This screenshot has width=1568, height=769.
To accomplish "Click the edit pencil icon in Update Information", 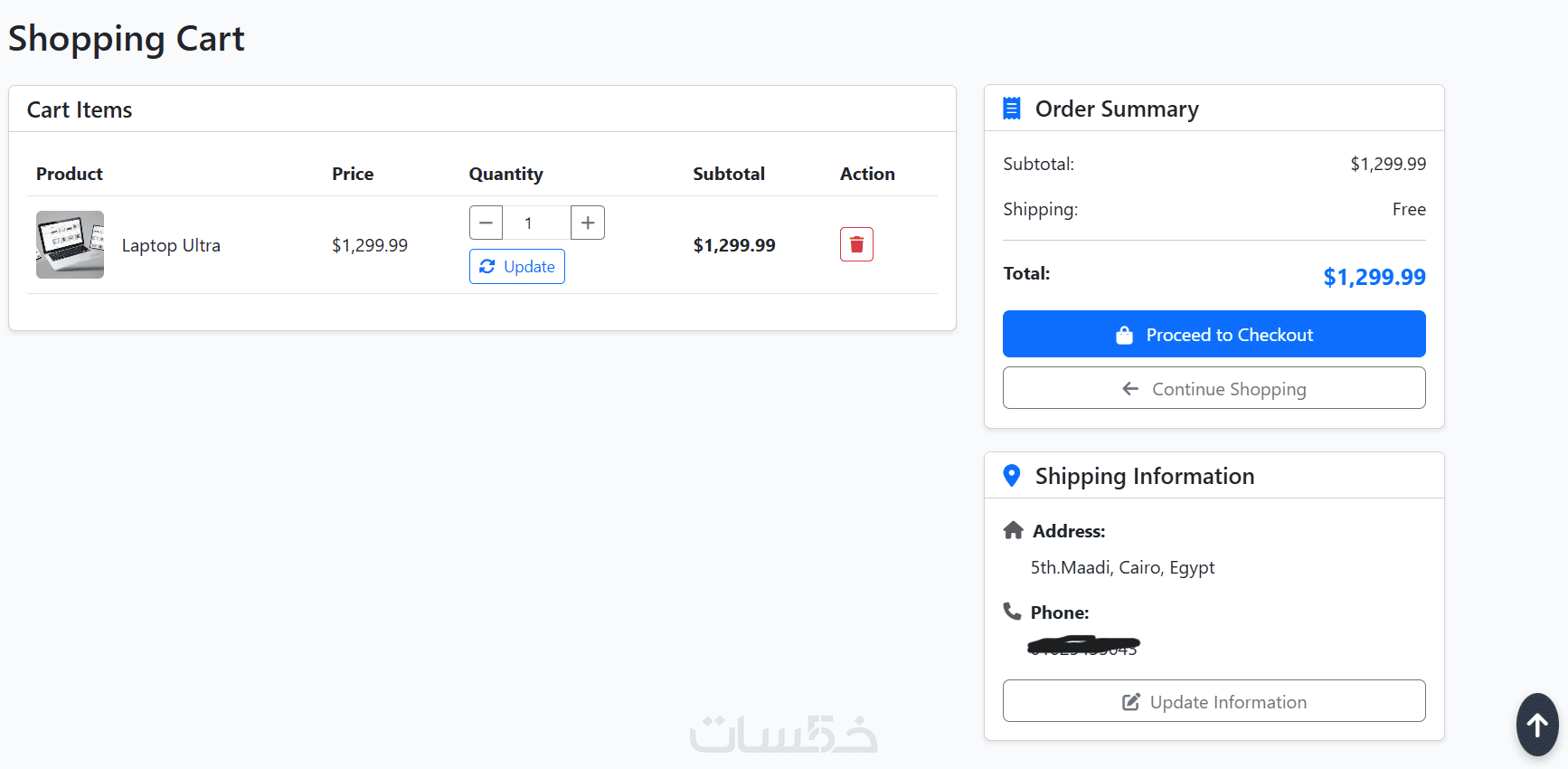I will pyautogui.click(x=1130, y=702).
